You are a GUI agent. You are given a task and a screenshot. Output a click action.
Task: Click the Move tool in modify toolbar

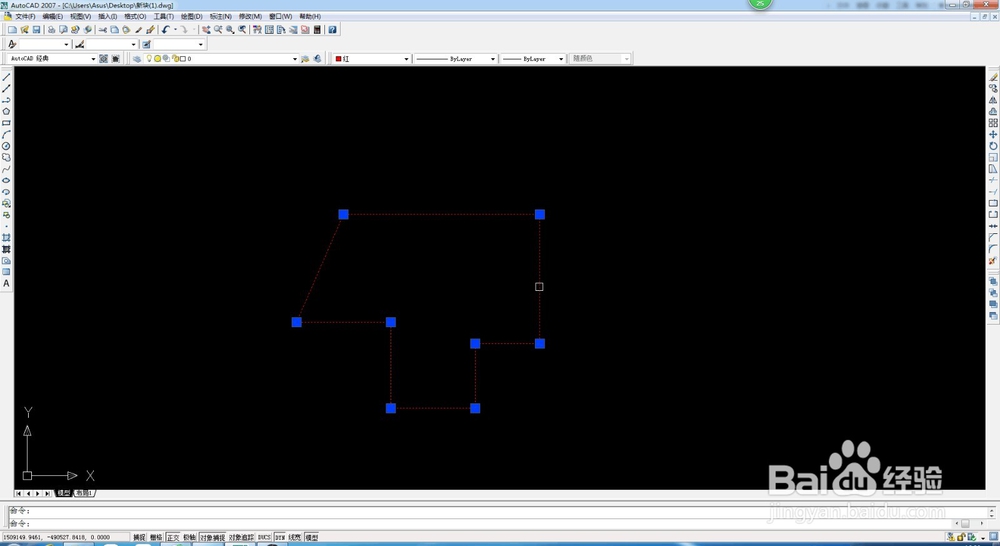tap(993, 134)
